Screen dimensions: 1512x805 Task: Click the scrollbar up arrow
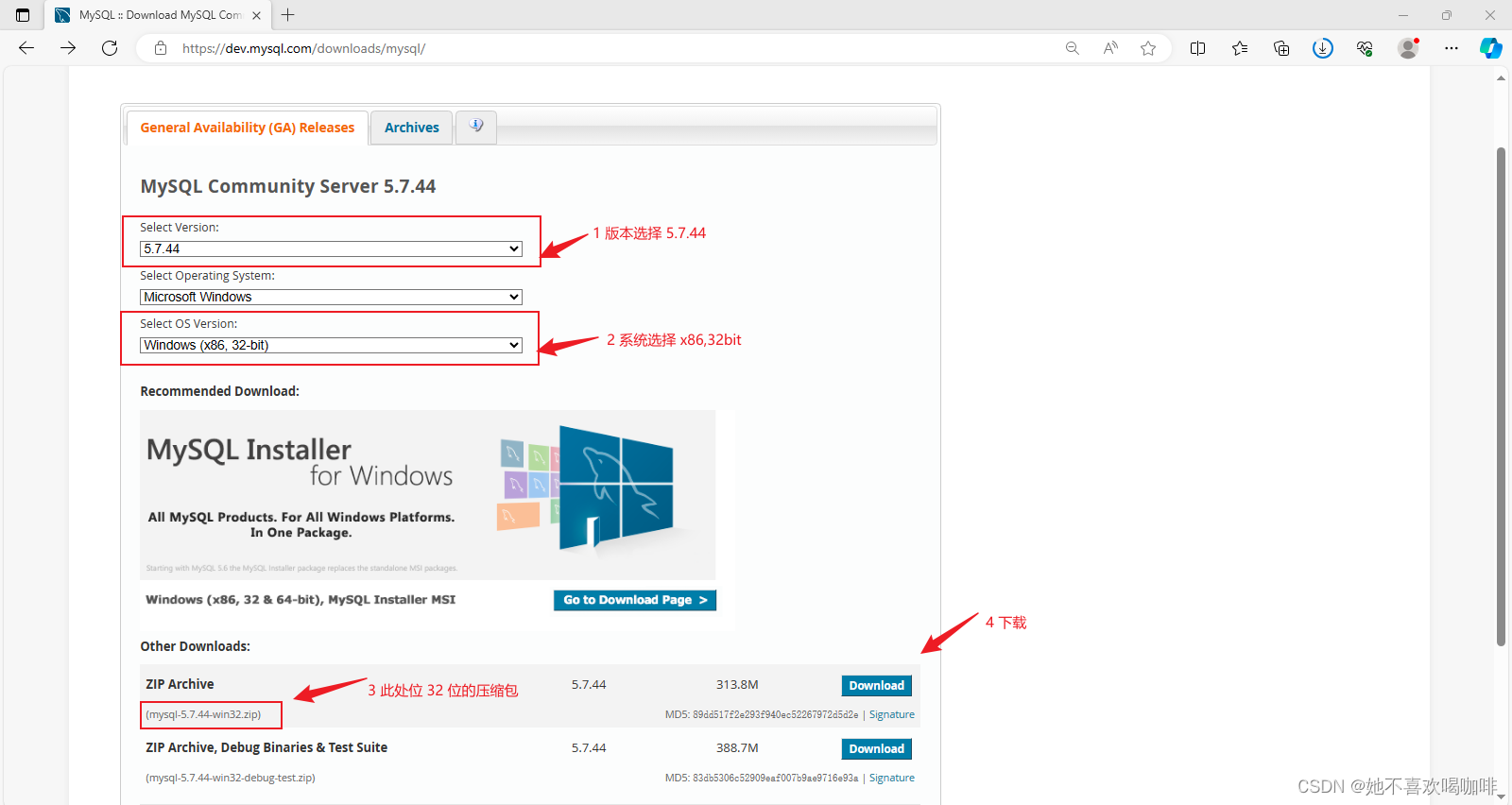[x=1501, y=78]
